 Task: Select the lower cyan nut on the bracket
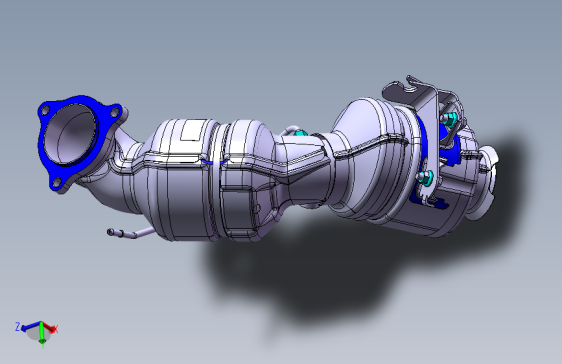coord(426,177)
